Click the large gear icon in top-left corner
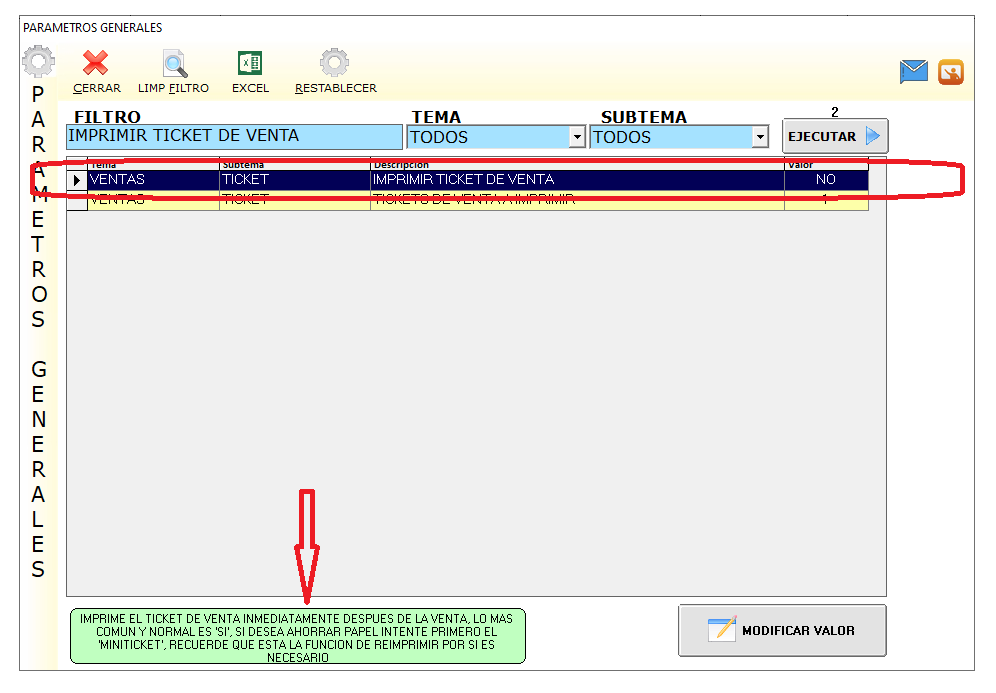The height and width of the screenshot is (693, 996). [38, 63]
